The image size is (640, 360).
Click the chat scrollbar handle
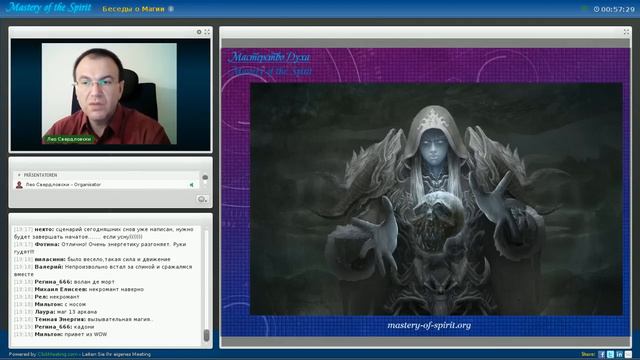206,336
